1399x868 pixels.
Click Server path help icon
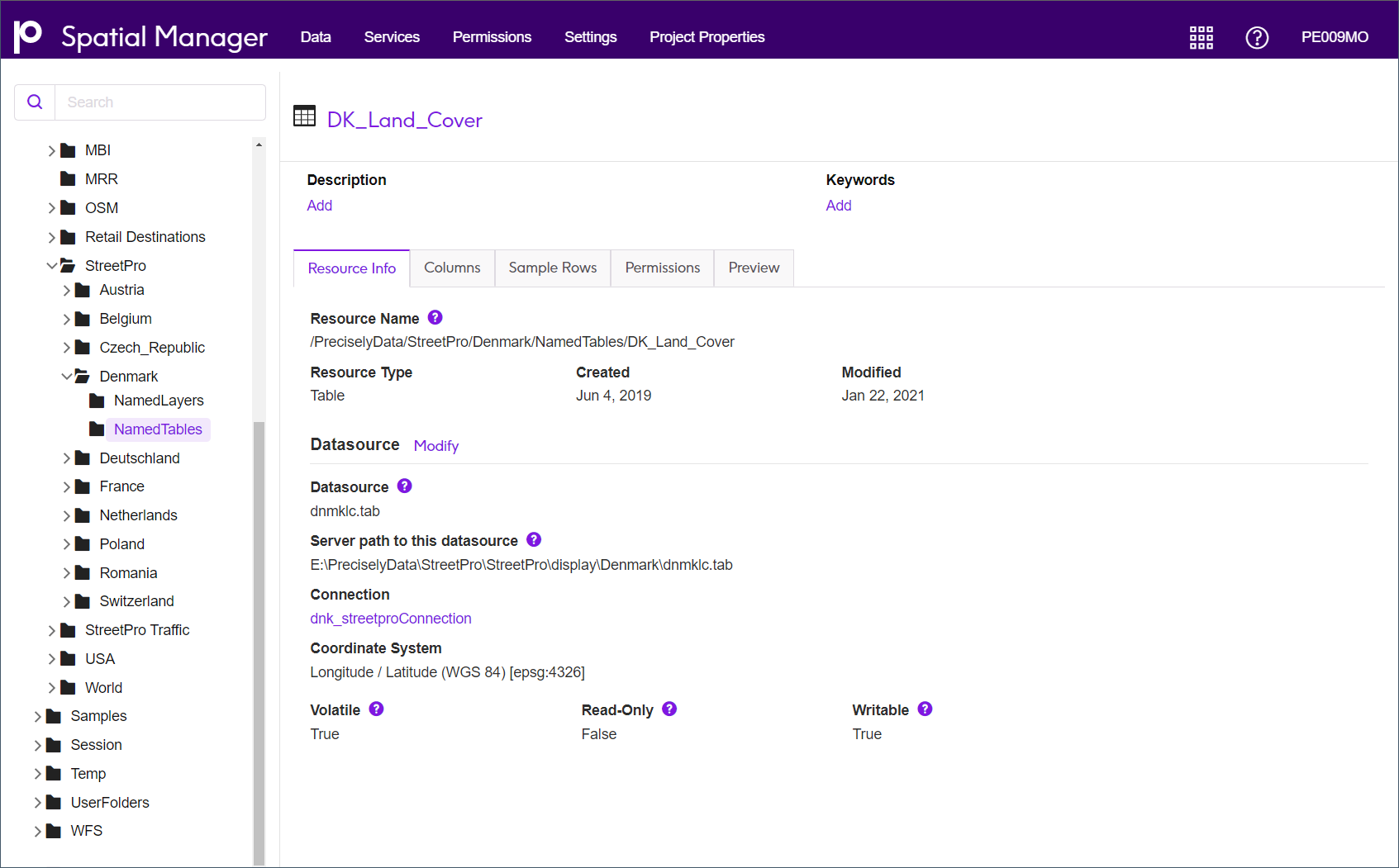(x=534, y=539)
